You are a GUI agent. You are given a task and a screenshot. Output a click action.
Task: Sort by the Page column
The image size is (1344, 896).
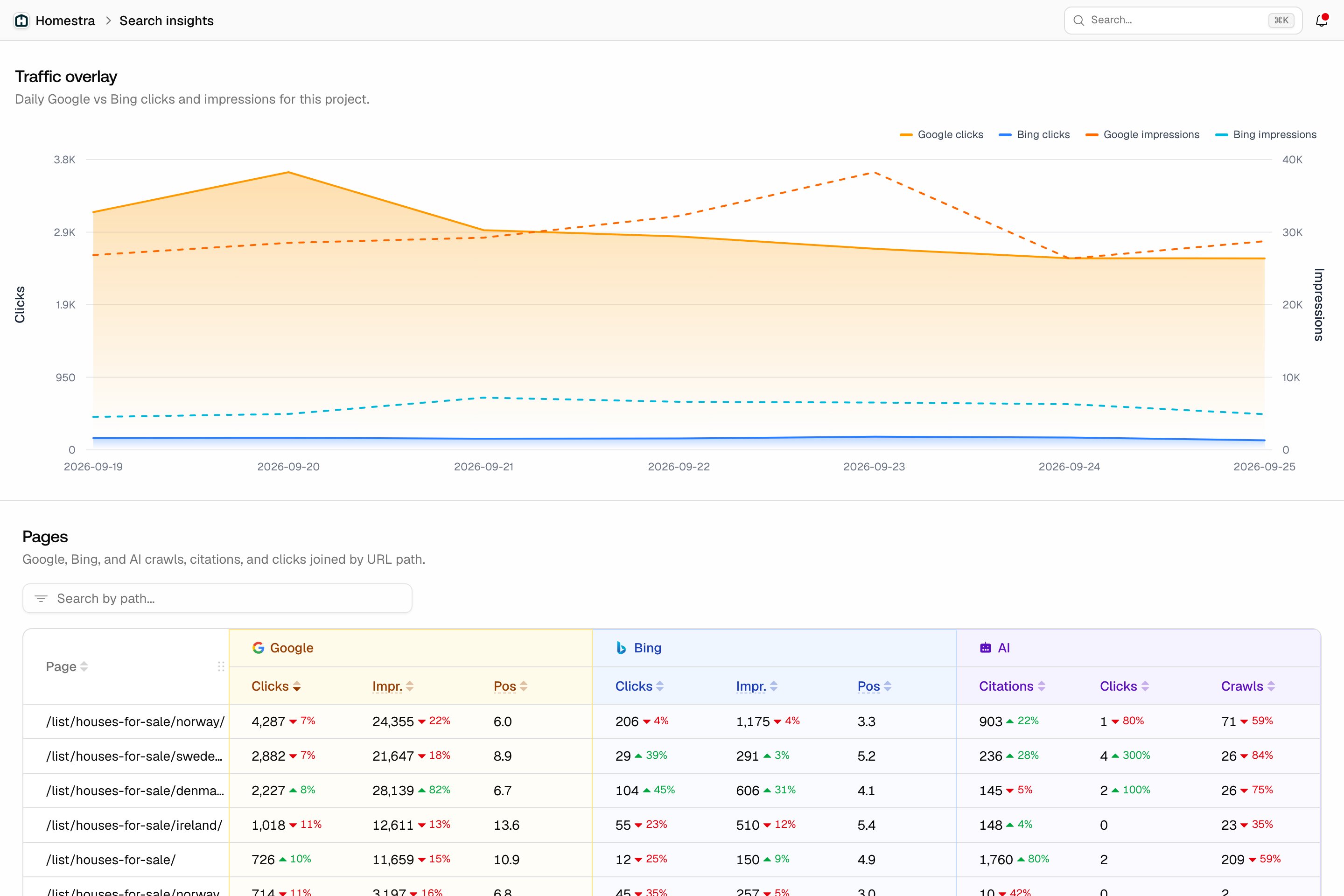pyautogui.click(x=67, y=666)
